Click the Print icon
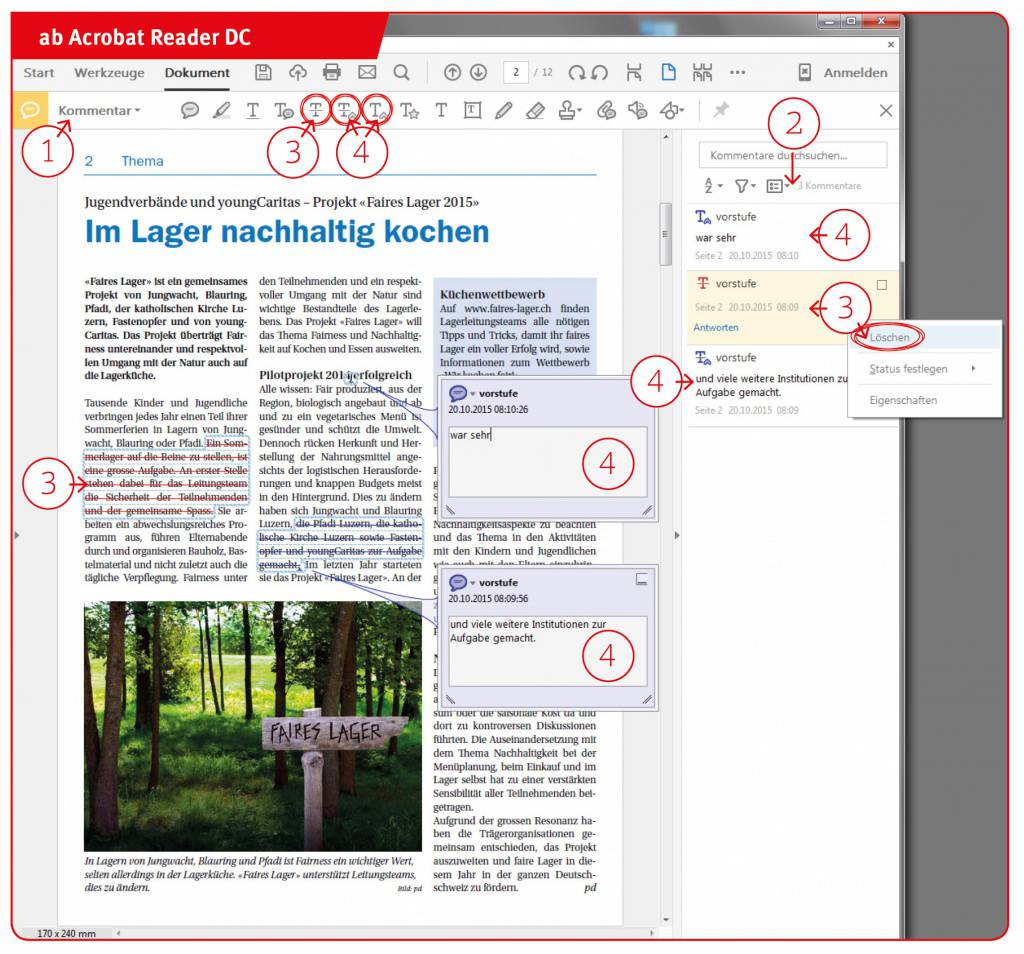 [x=332, y=72]
